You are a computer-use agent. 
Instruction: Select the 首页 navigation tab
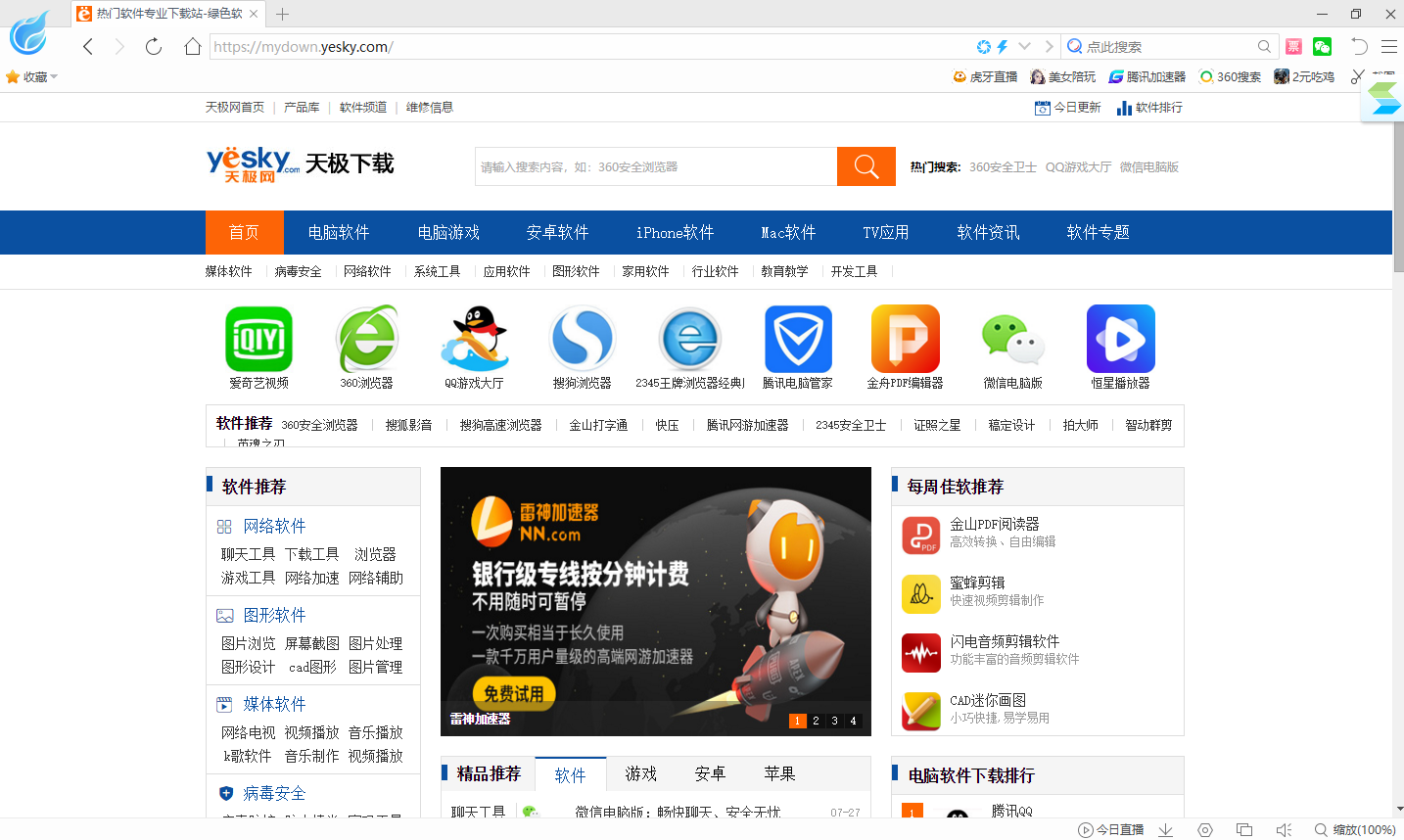tap(245, 233)
